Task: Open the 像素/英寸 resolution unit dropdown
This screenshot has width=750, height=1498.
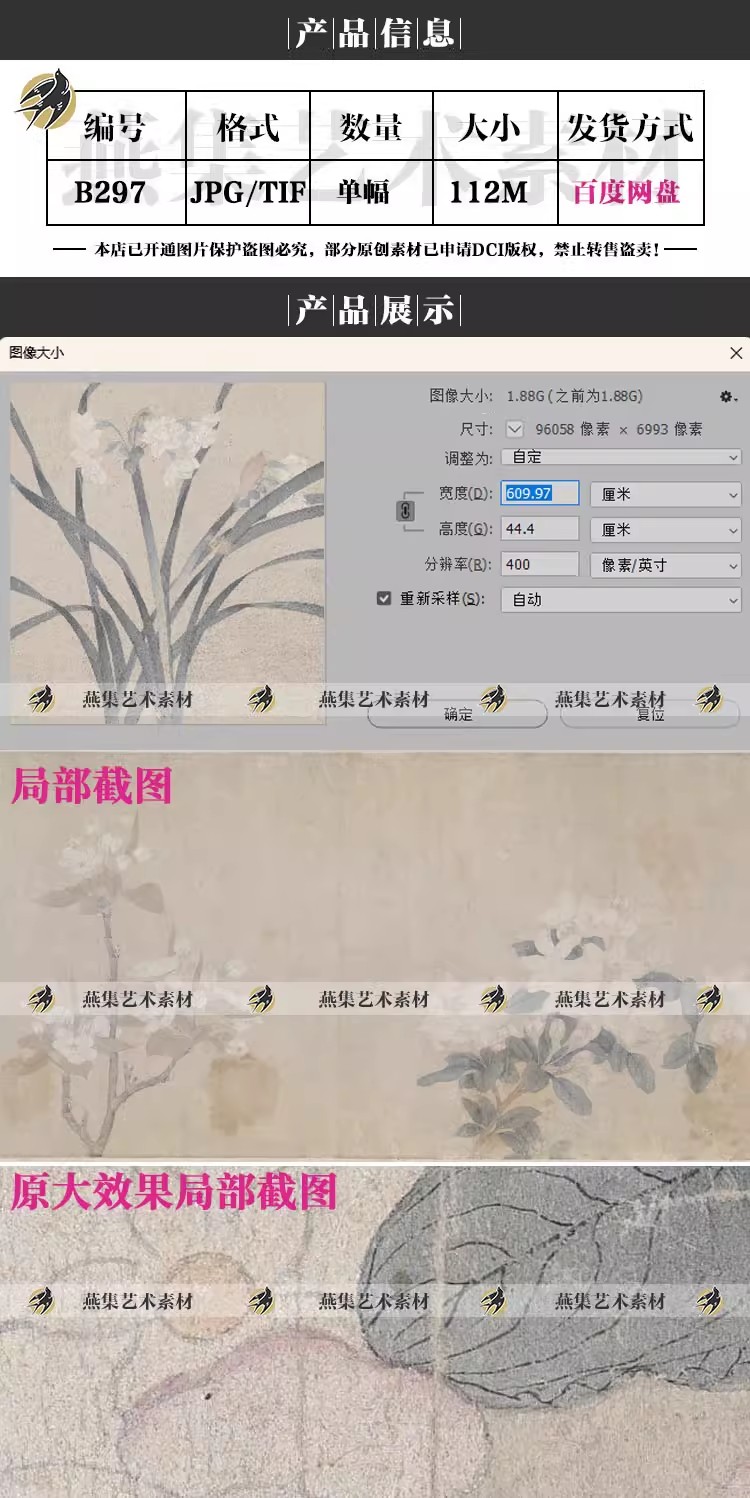Action: click(x=665, y=565)
